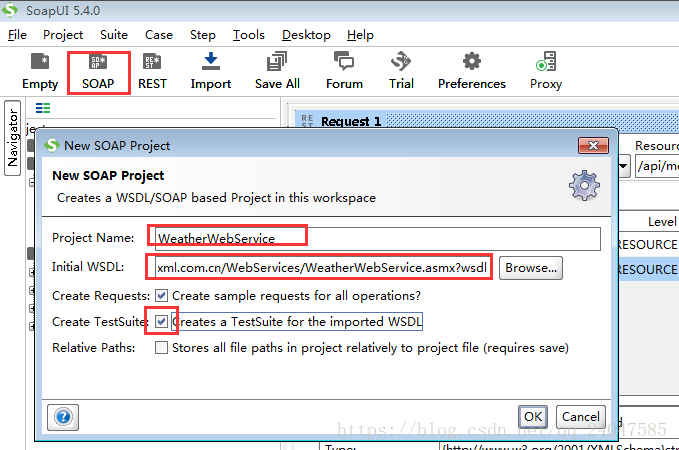Close the New SOAP Project dialog
Viewport: 679px width, 450px height.
coord(593,146)
